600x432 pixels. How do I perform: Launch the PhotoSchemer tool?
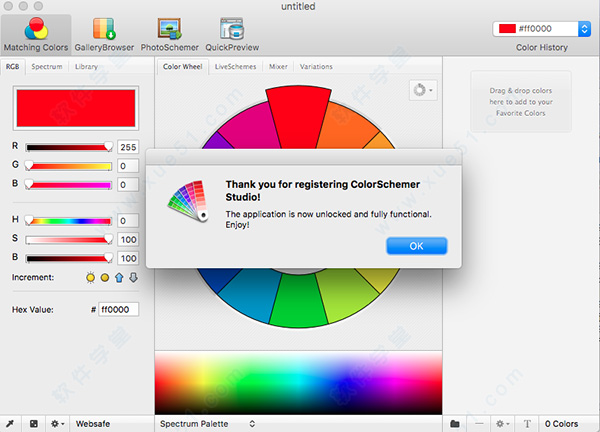click(170, 35)
